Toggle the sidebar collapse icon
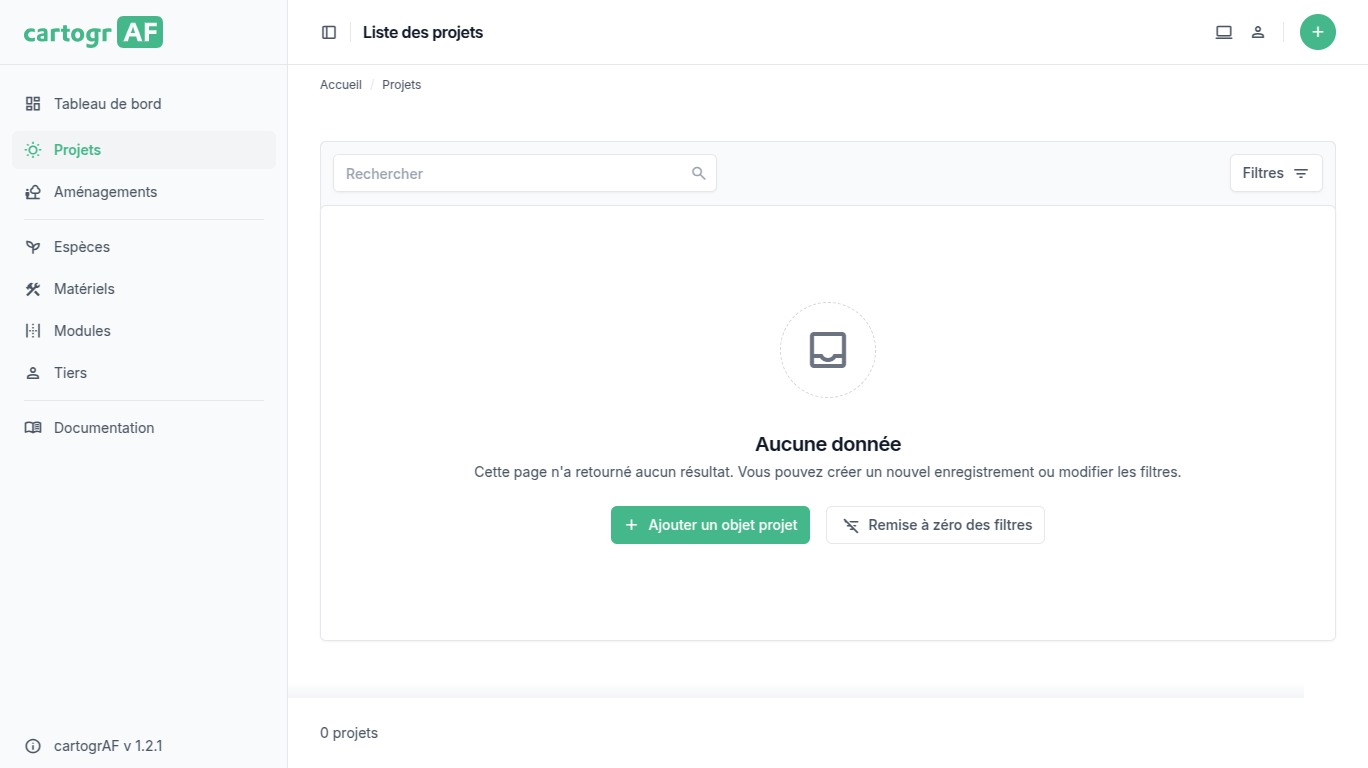Image resolution: width=1368 pixels, height=768 pixels. 329,32
